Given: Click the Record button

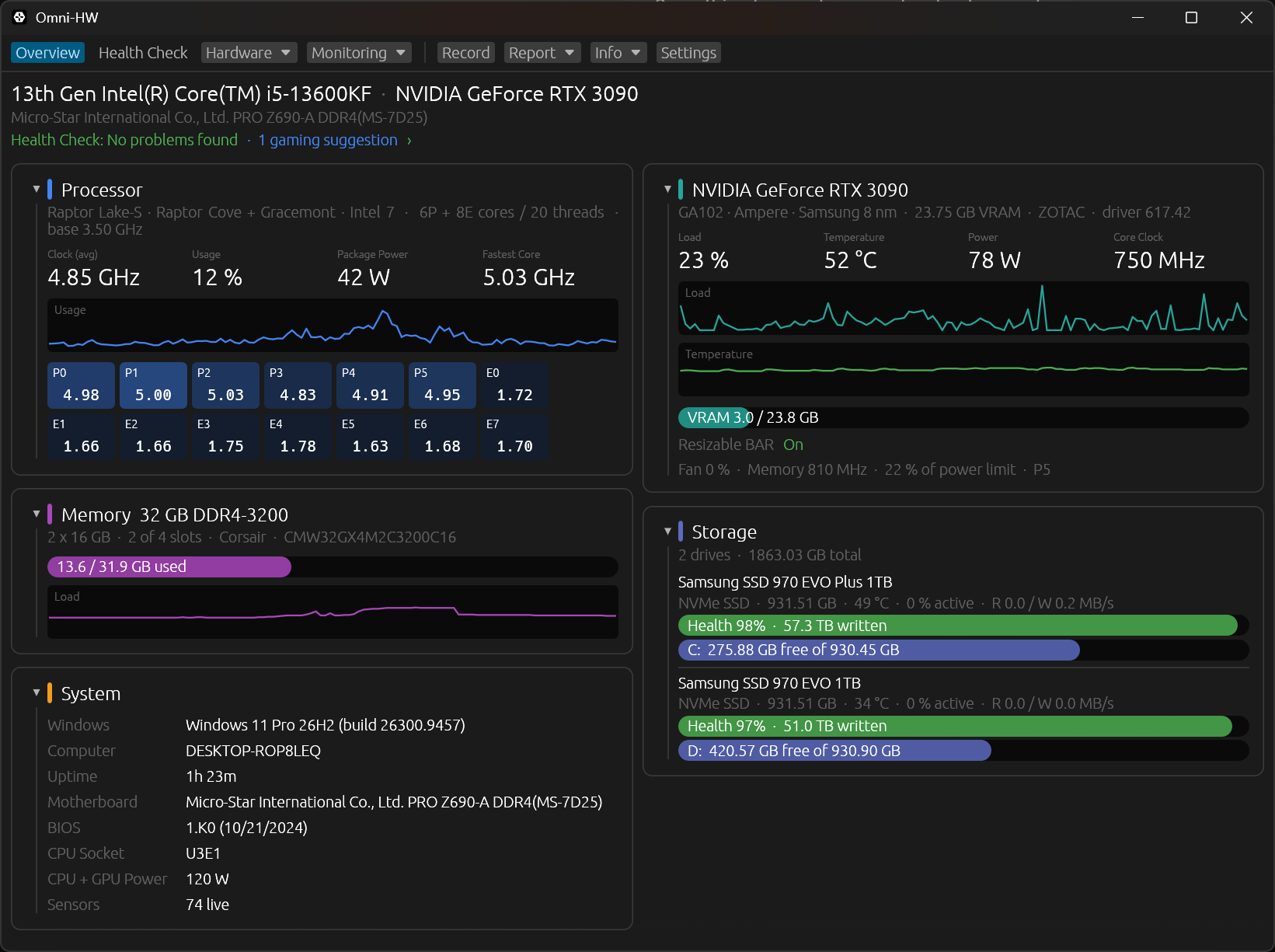Looking at the screenshot, I should point(465,53).
